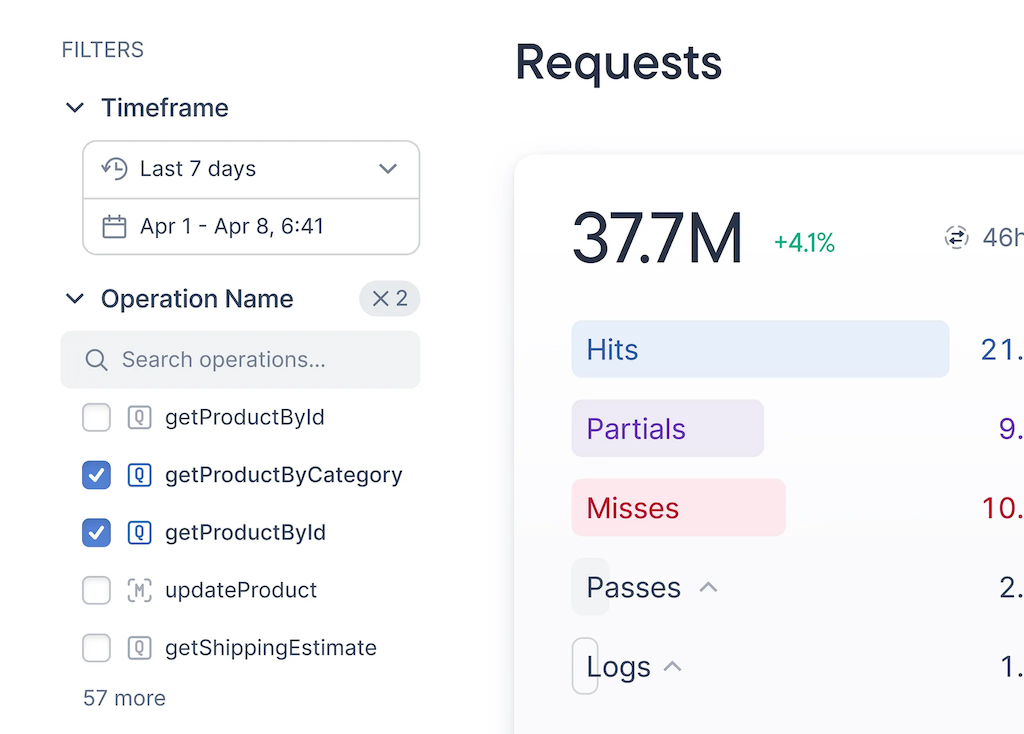Screen dimensions: 1024x734
Task: Click the Search operations input field
Action: (240, 360)
